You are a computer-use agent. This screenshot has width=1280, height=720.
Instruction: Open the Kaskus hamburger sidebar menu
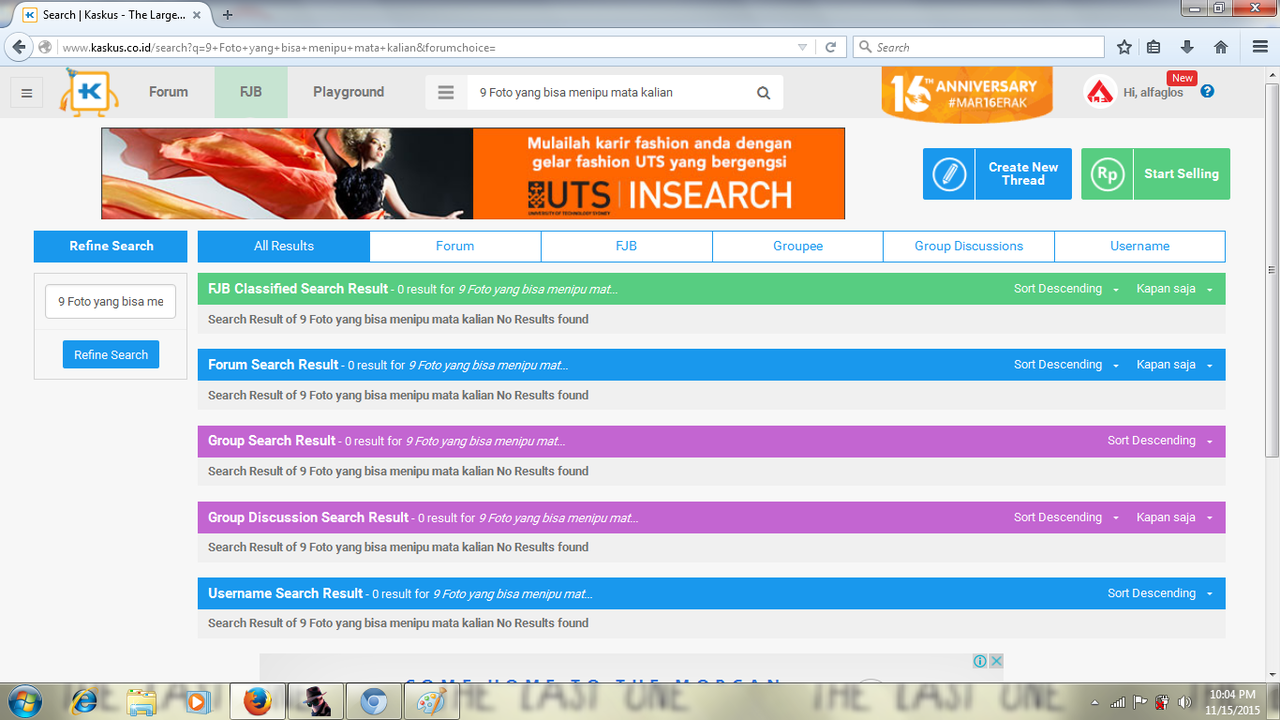[x=26, y=93]
